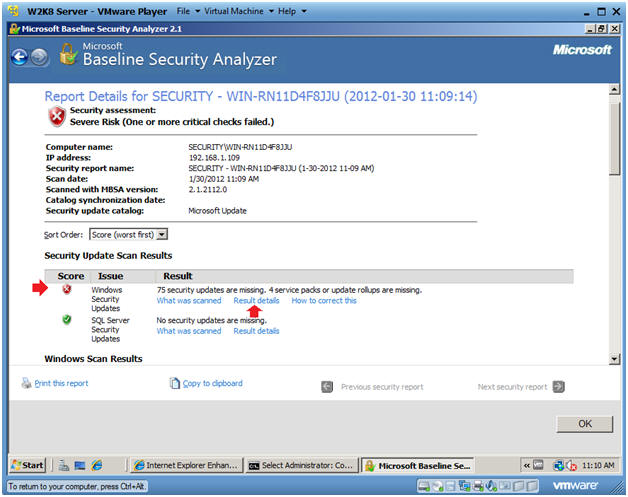Viewport: 628px width, 497px height.
Task: Click the VMware printer status icon
Action: click(x=479, y=486)
